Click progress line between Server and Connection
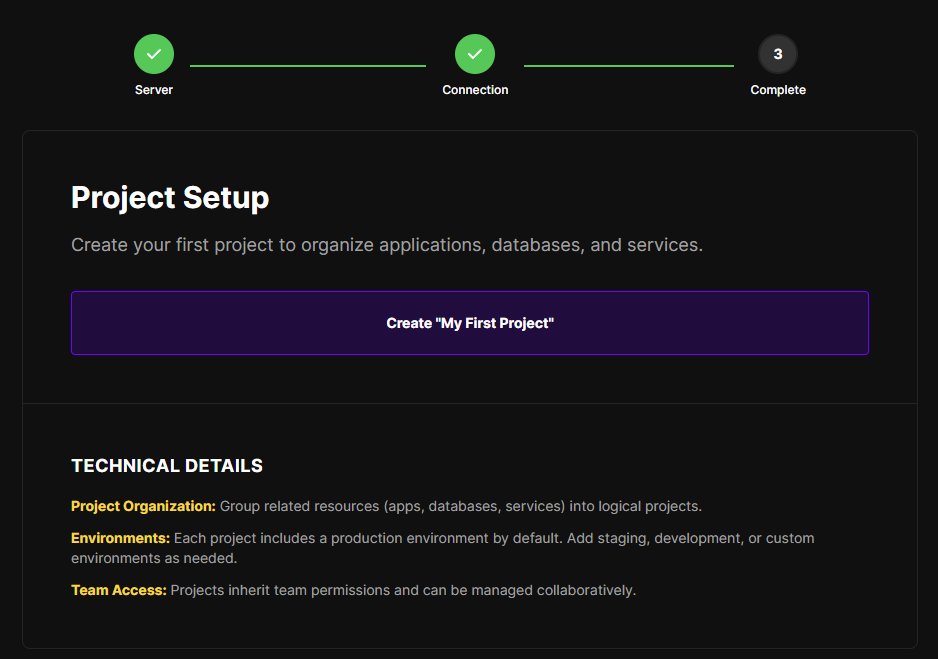This screenshot has width=938, height=659. [308, 66]
